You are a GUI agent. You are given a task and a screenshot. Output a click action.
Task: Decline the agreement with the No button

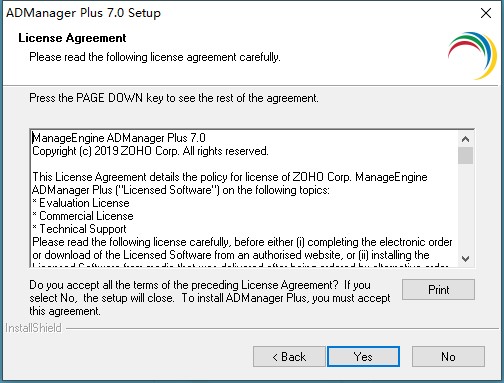click(448, 356)
